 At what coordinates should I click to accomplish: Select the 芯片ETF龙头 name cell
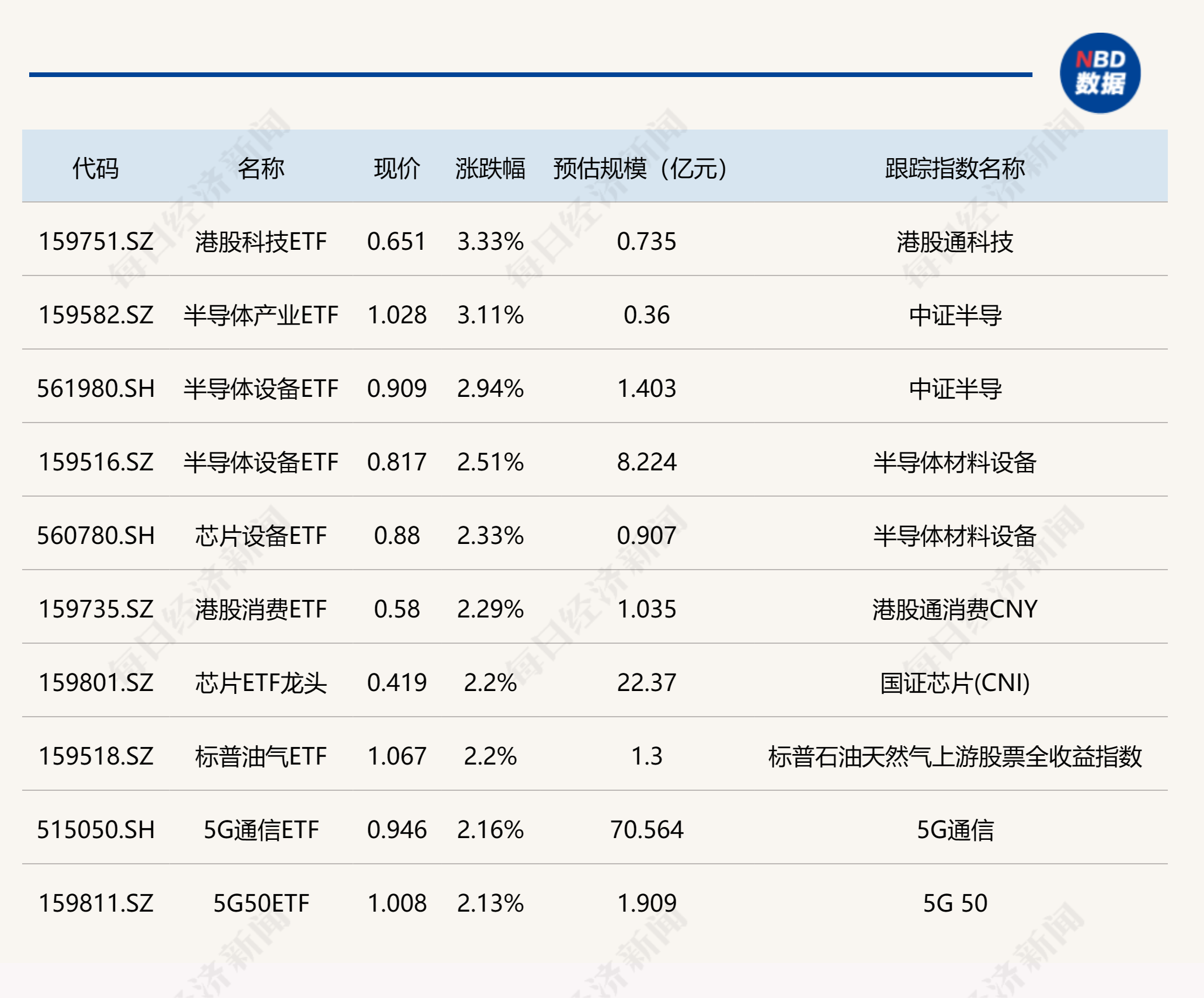pos(261,683)
